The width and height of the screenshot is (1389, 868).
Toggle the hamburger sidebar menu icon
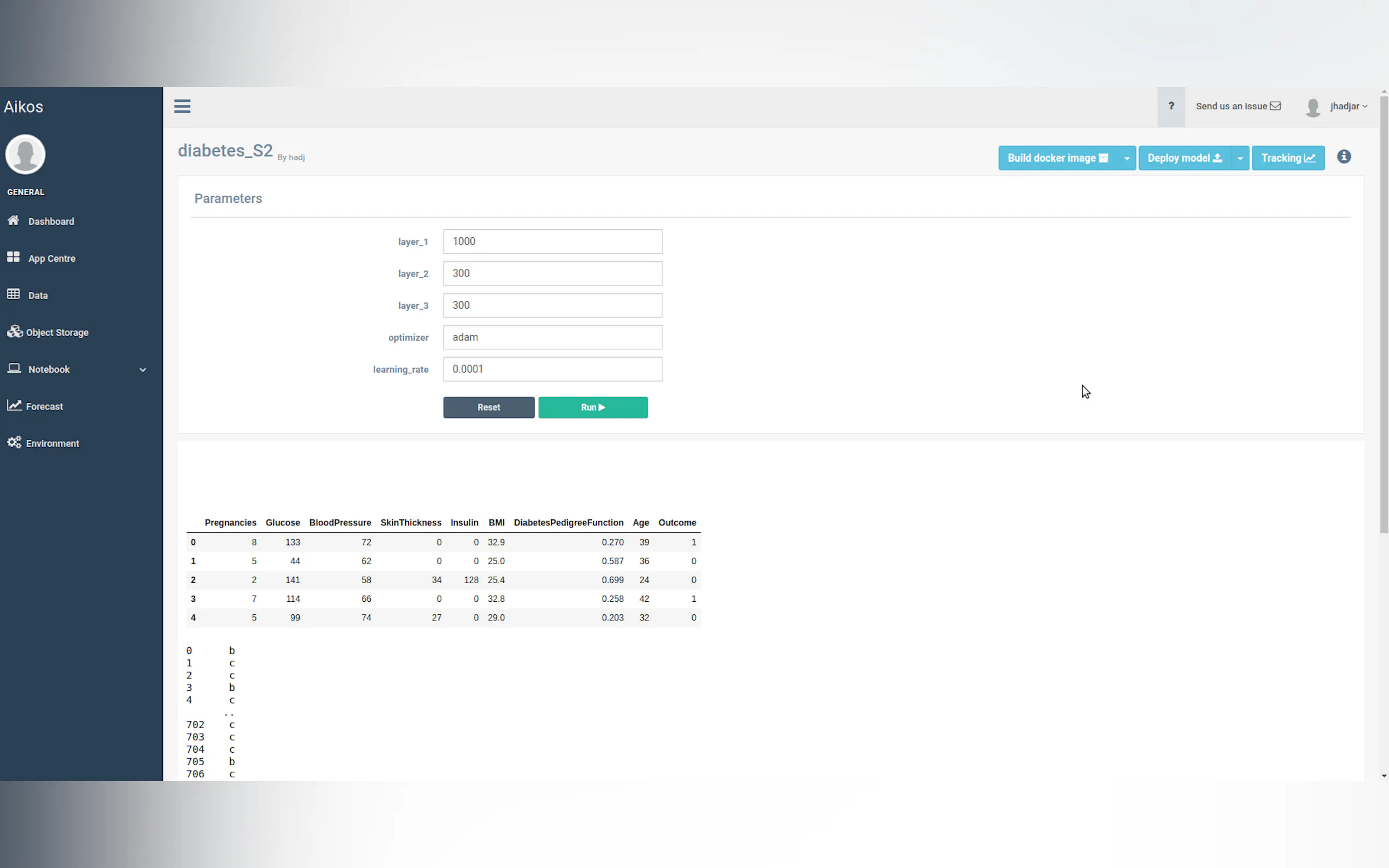point(182,106)
